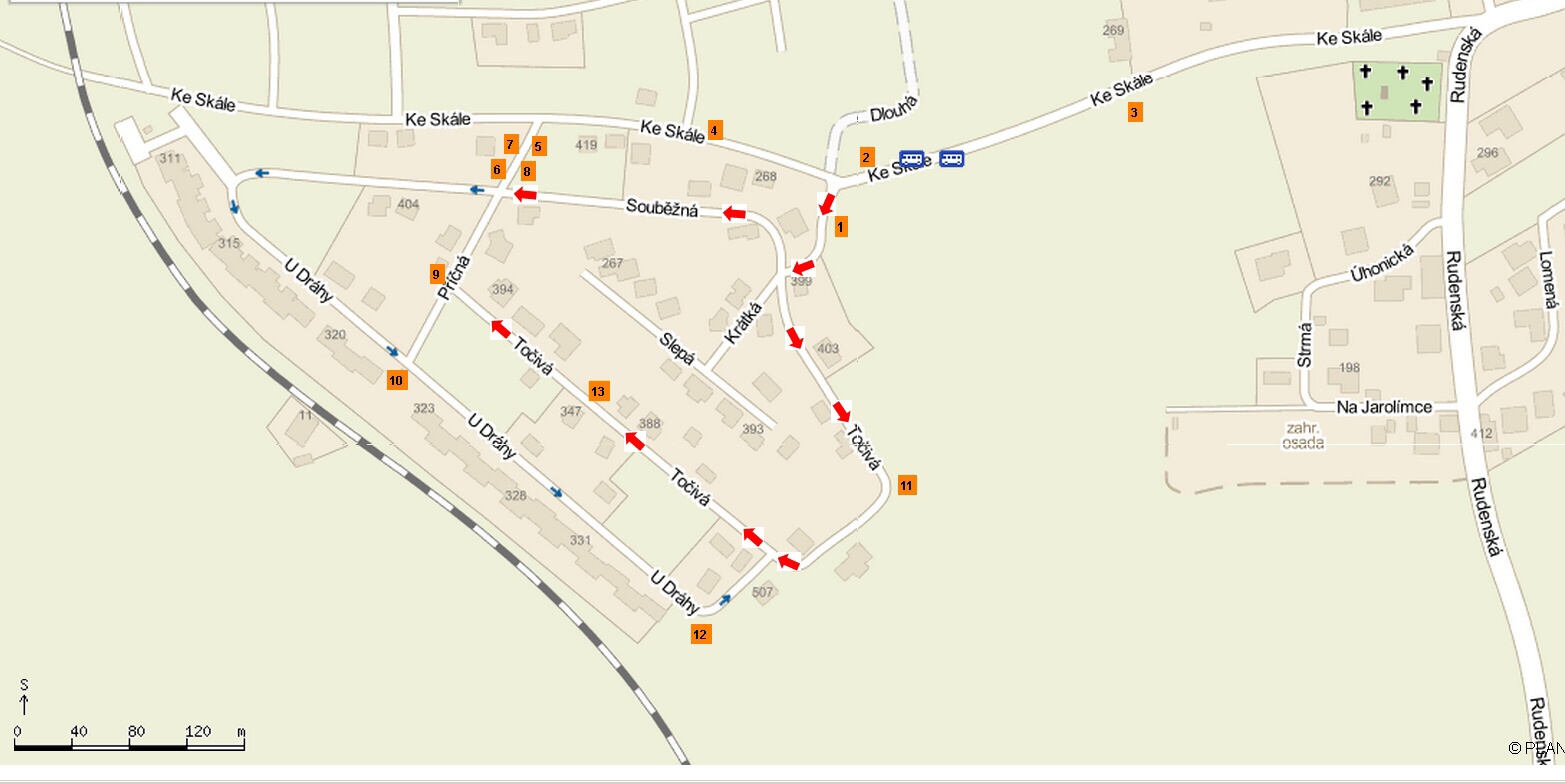Click the right blue bus stop icon

[951, 158]
